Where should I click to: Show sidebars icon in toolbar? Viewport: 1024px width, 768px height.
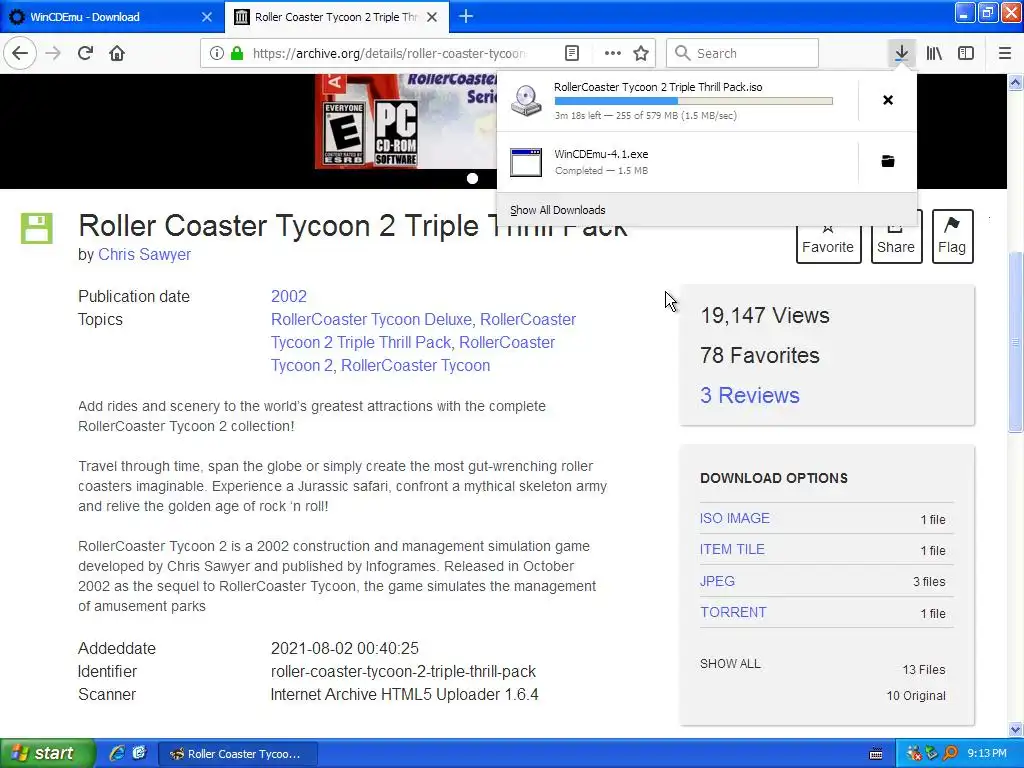[x=966, y=53]
